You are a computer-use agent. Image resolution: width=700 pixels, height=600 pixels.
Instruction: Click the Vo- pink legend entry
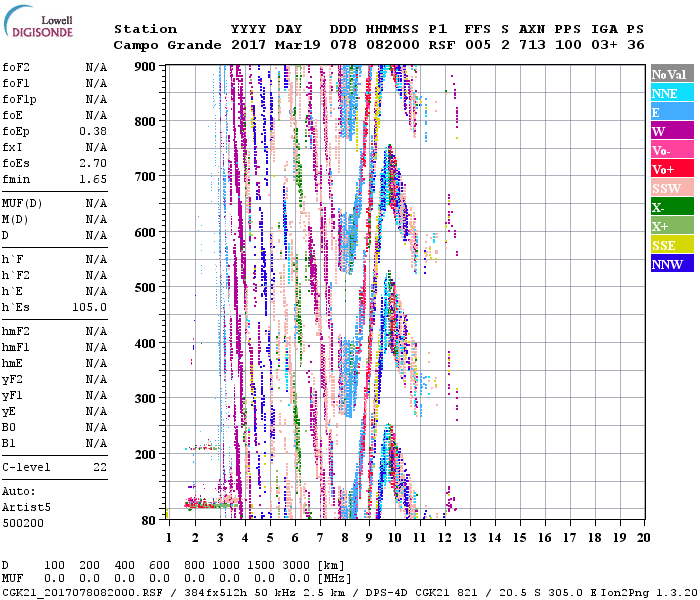672,150
